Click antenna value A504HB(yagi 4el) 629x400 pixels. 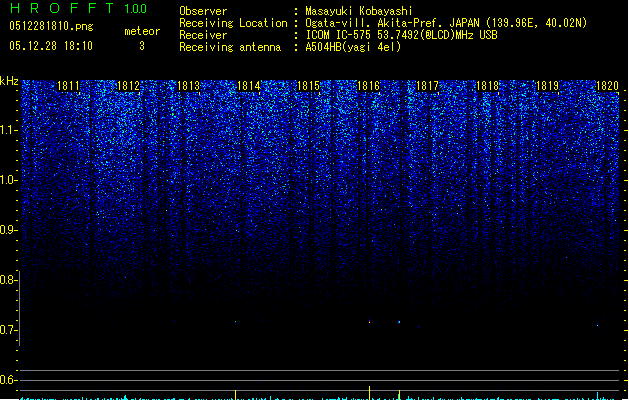tap(353, 47)
